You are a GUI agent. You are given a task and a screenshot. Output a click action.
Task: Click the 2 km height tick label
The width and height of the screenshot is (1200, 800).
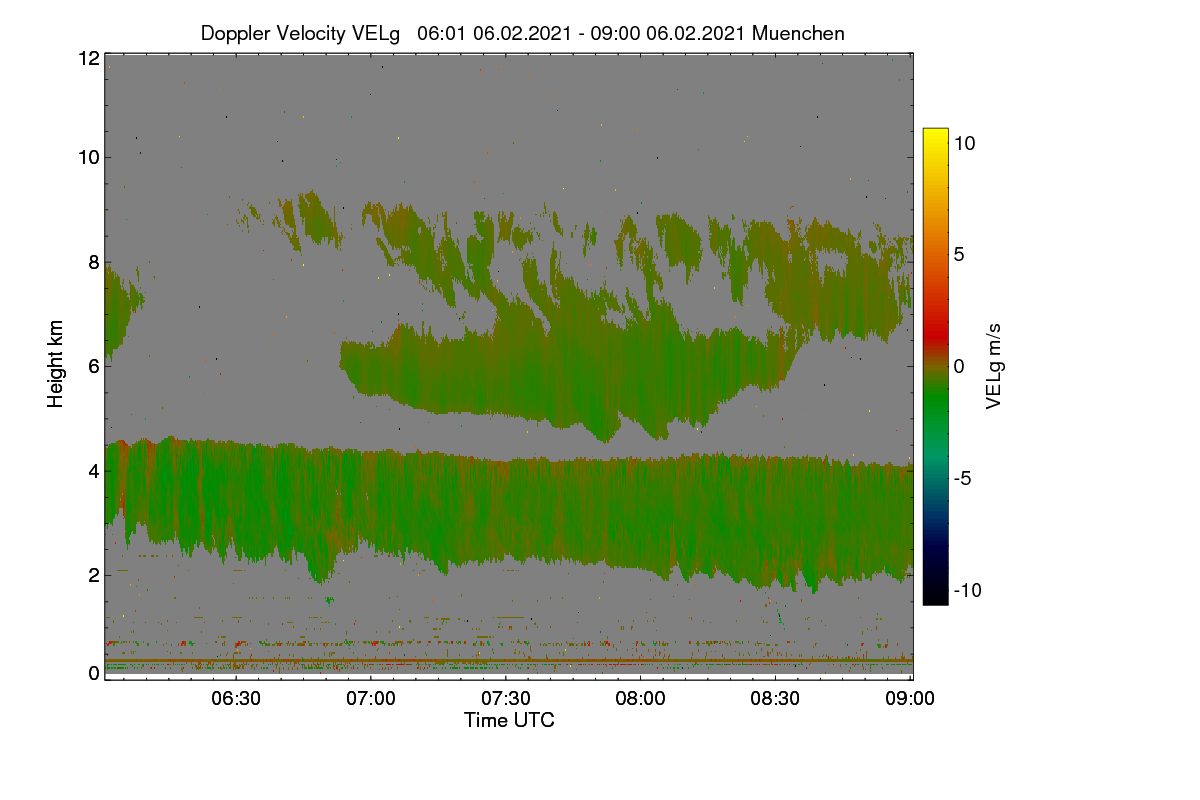click(x=93, y=575)
